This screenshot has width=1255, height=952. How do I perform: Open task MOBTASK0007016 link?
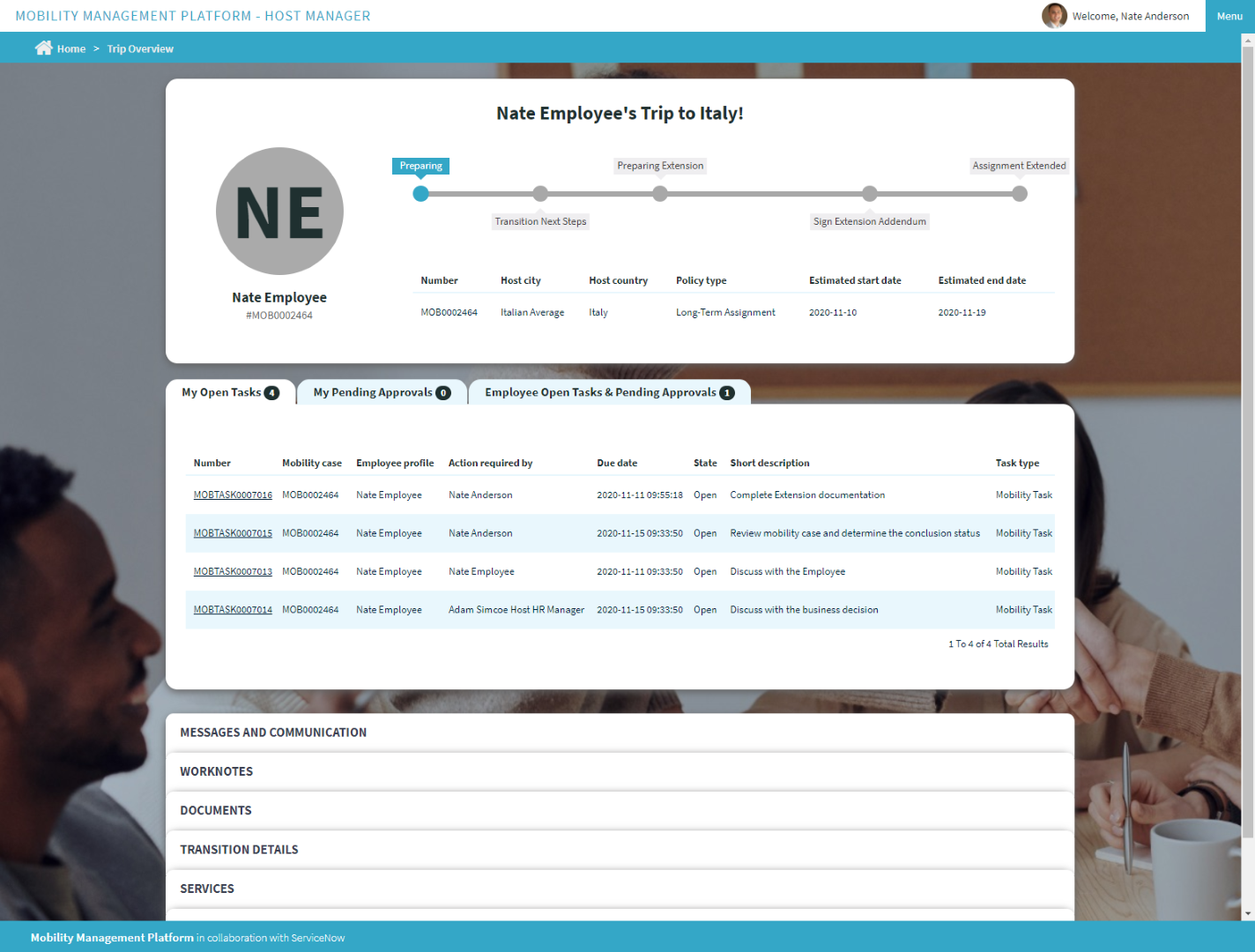(233, 495)
